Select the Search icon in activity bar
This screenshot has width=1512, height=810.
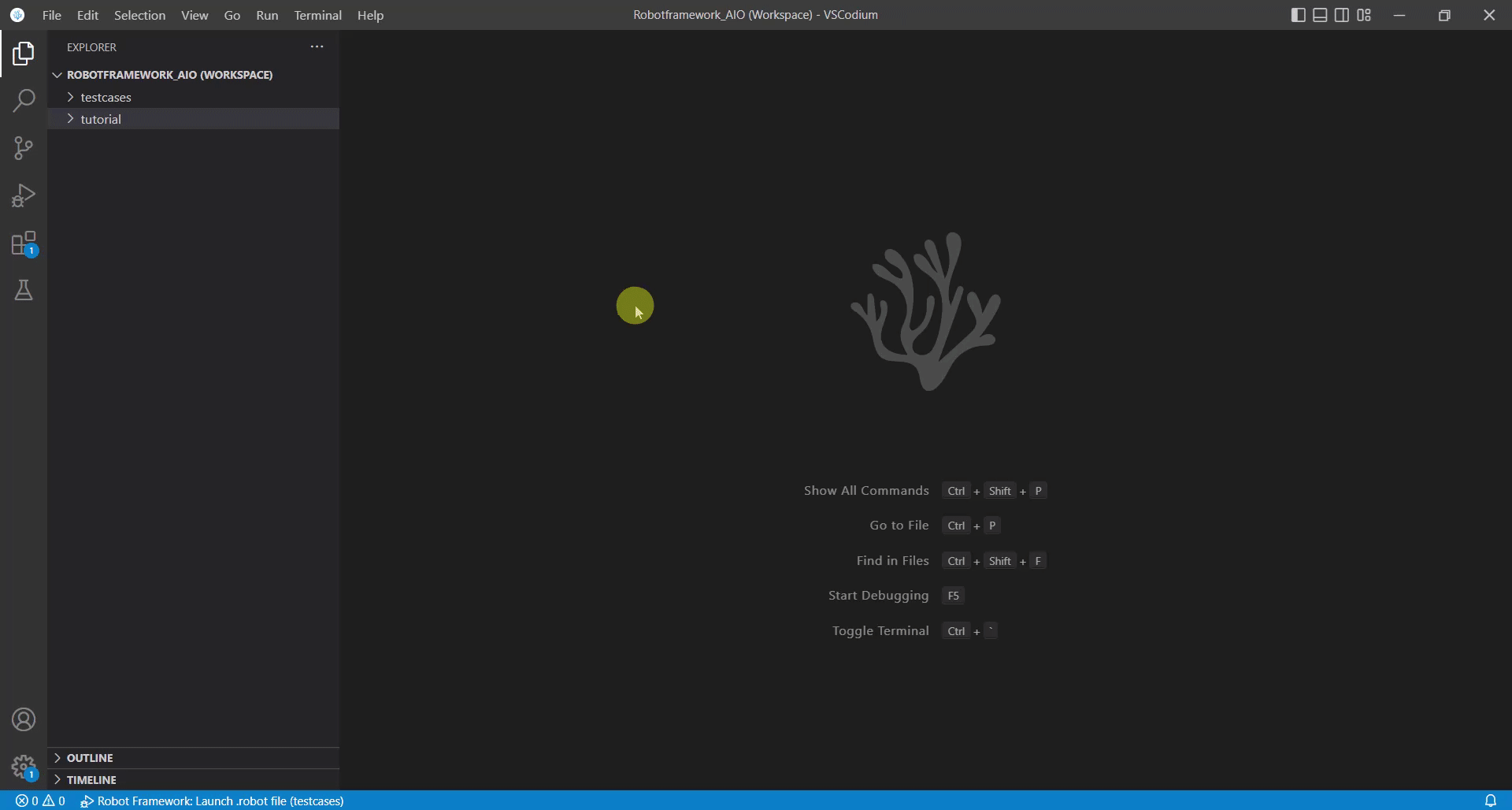pos(24,100)
